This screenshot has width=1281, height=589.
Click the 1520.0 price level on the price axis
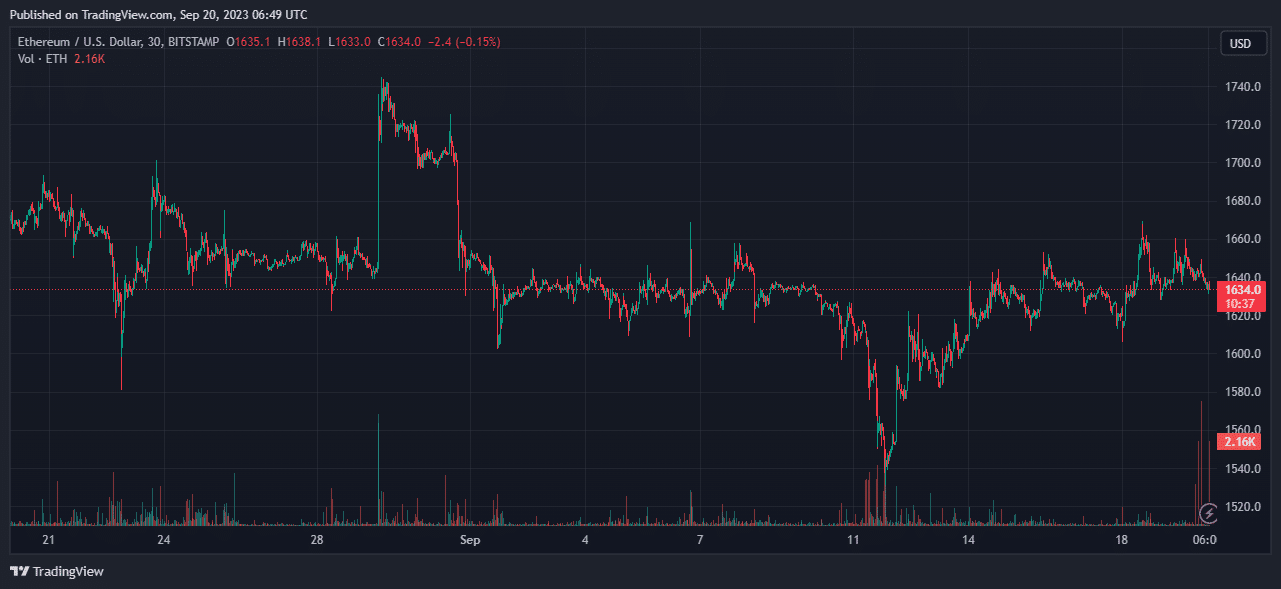tap(1242, 507)
